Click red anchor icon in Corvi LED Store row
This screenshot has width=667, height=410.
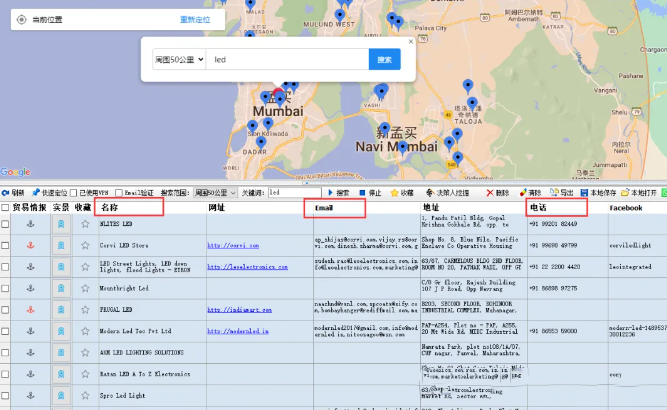pyautogui.click(x=31, y=245)
